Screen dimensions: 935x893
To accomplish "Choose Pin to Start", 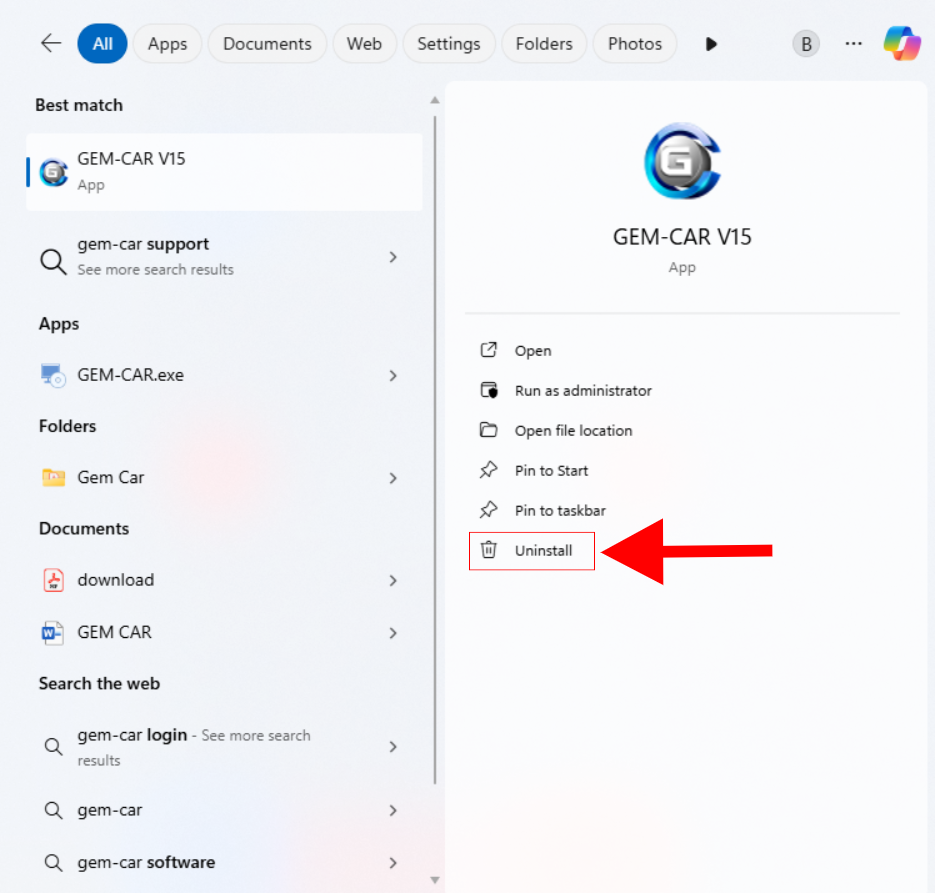I will tap(552, 470).
